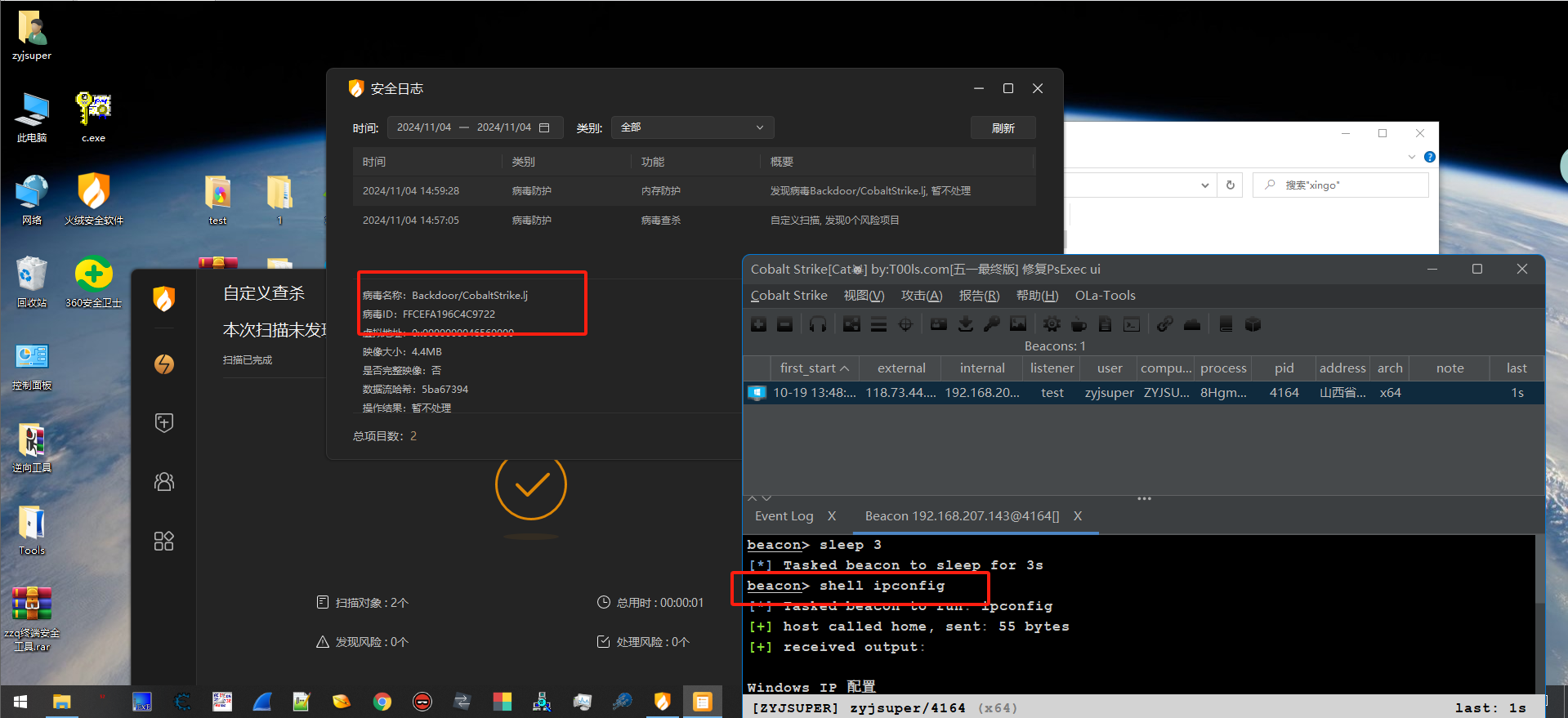The height and width of the screenshot is (718, 1568).
Task: Expand the Explorer address bar dropdown arrow
Action: click(x=1204, y=185)
